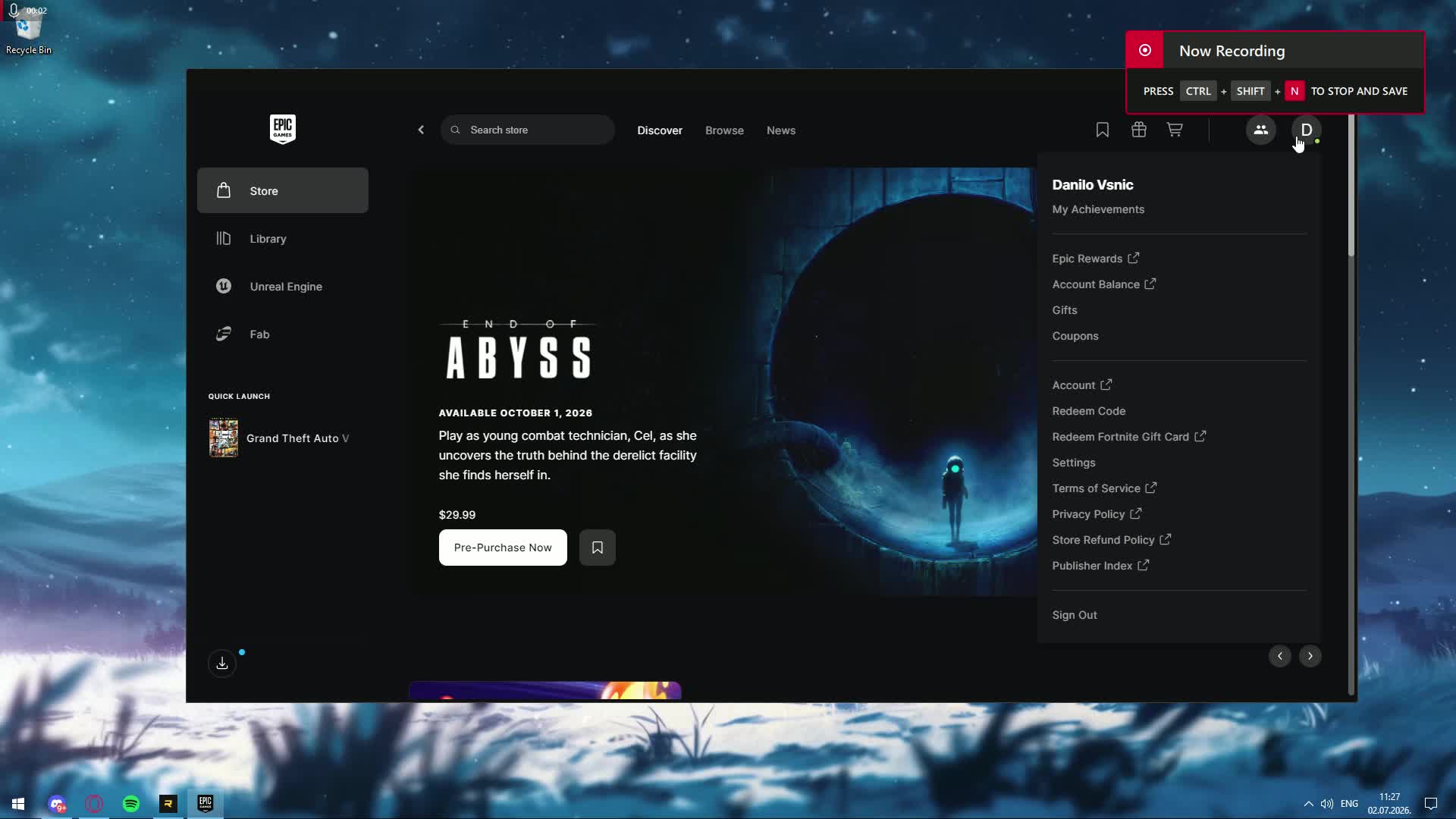Add End of Abyss to wishlist
Screen dimensions: 1456x819
[598, 548]
